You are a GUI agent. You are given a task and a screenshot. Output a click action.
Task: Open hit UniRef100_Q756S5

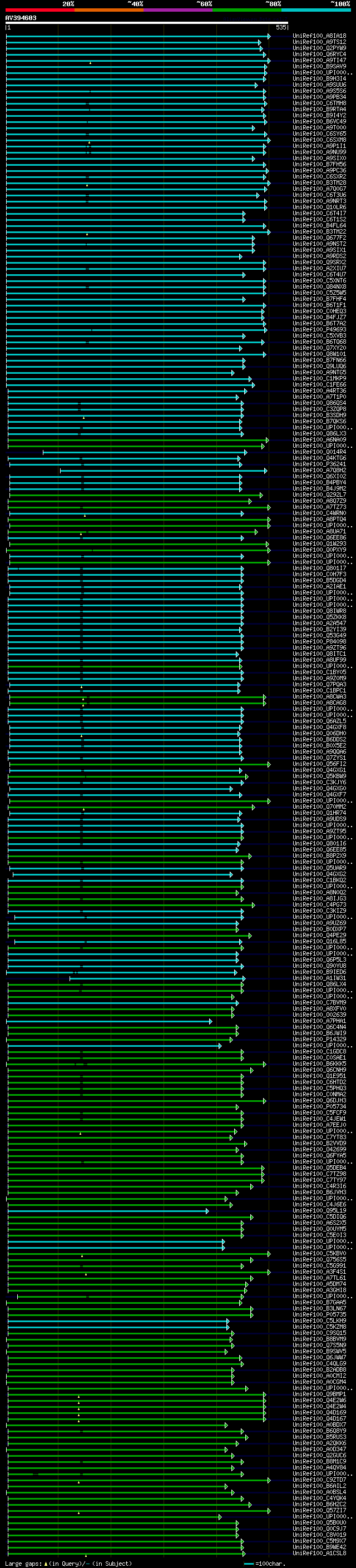coord(319,1259)
